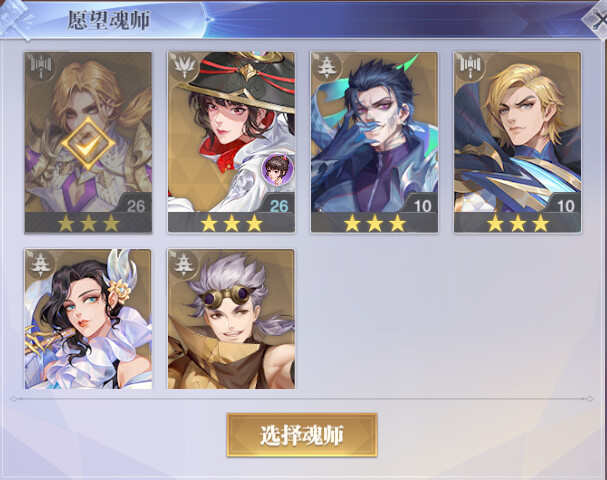Uncheck the gold checkmark on selected card
The image size is (607, 480).
point(88,143)
